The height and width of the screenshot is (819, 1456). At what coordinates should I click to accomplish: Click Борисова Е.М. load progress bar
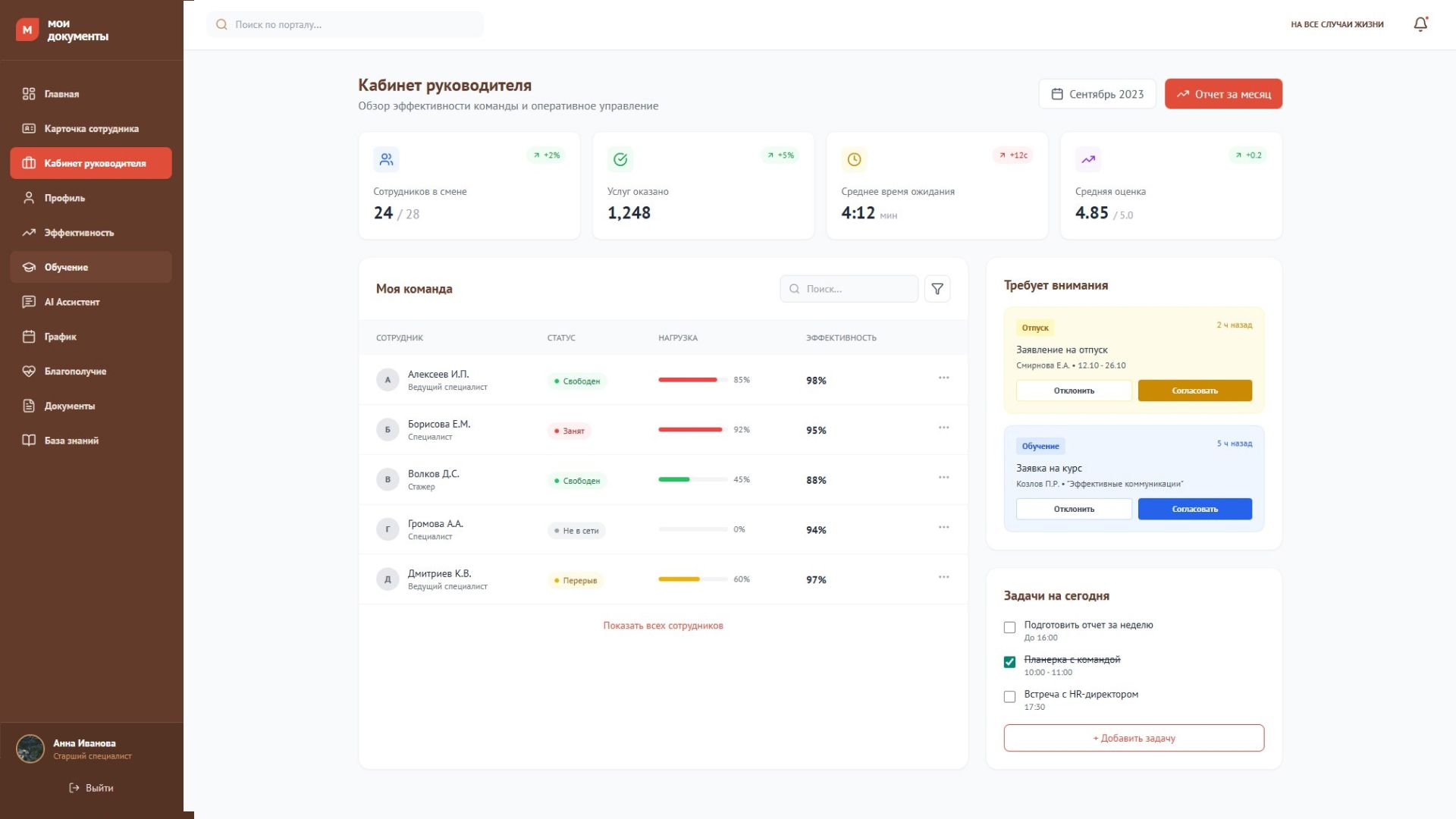(x=692, y=430)
